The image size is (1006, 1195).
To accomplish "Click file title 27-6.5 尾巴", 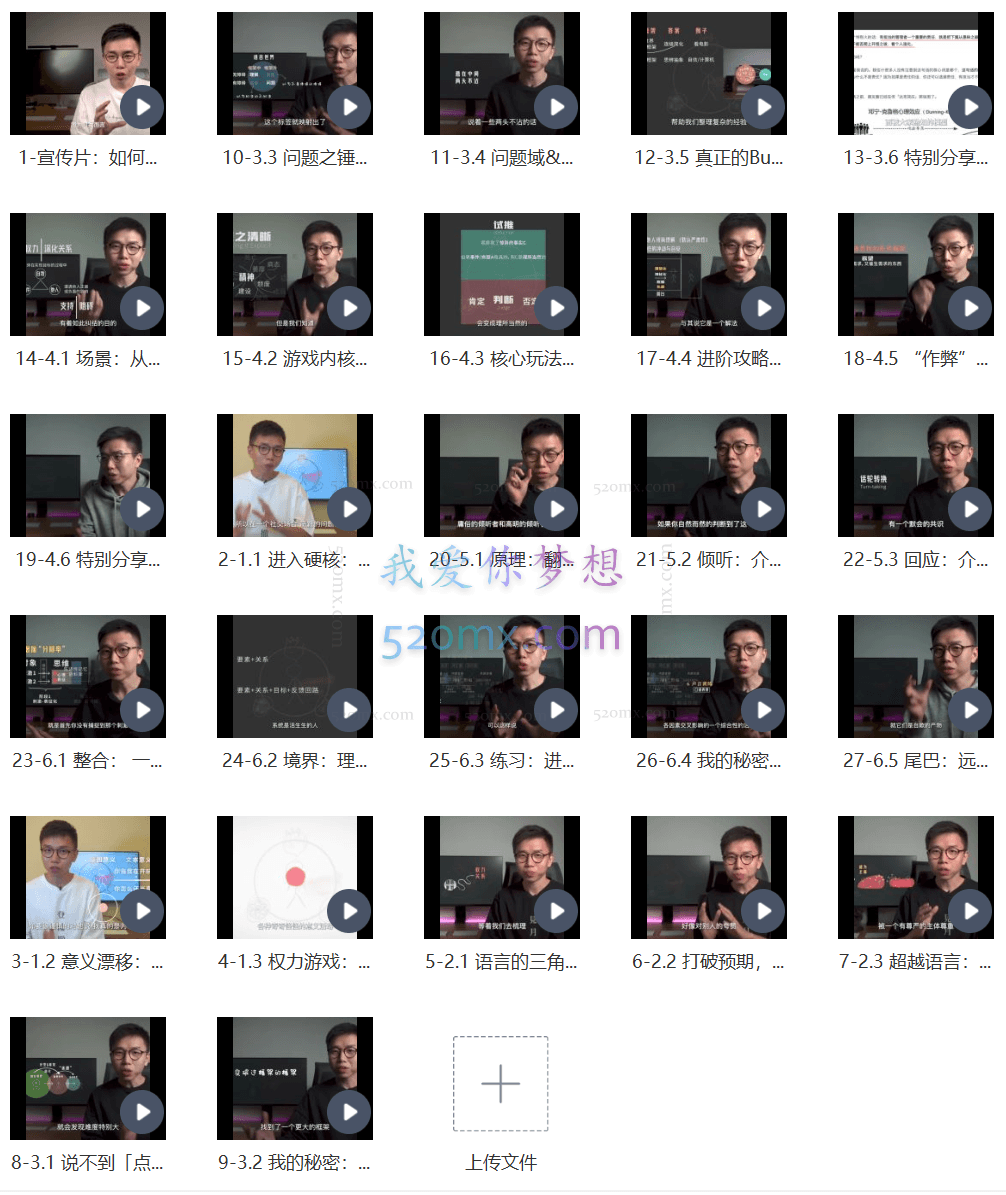I will 915,761.
